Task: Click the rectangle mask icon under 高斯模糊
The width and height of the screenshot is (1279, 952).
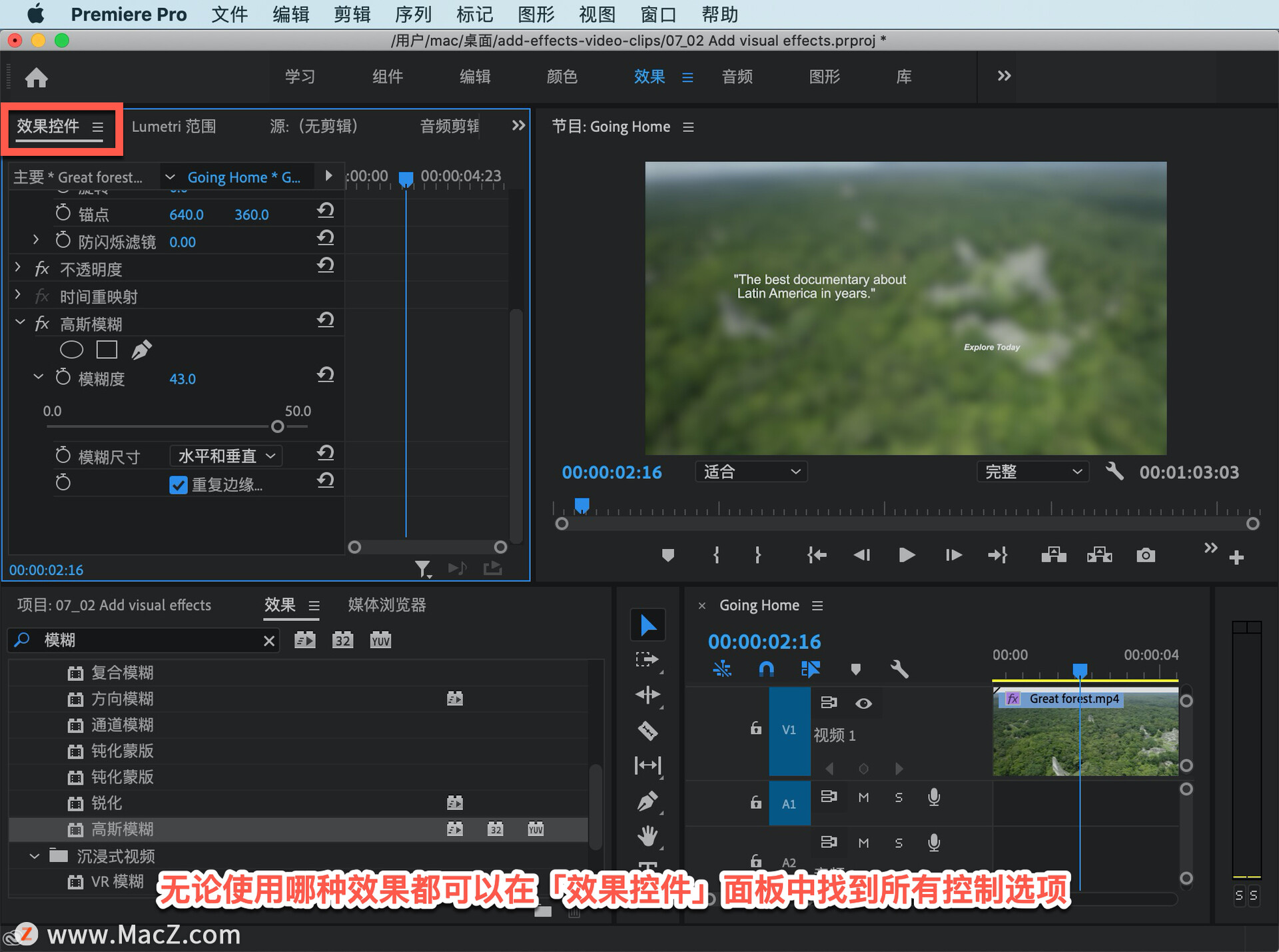Action: point(107,350)
